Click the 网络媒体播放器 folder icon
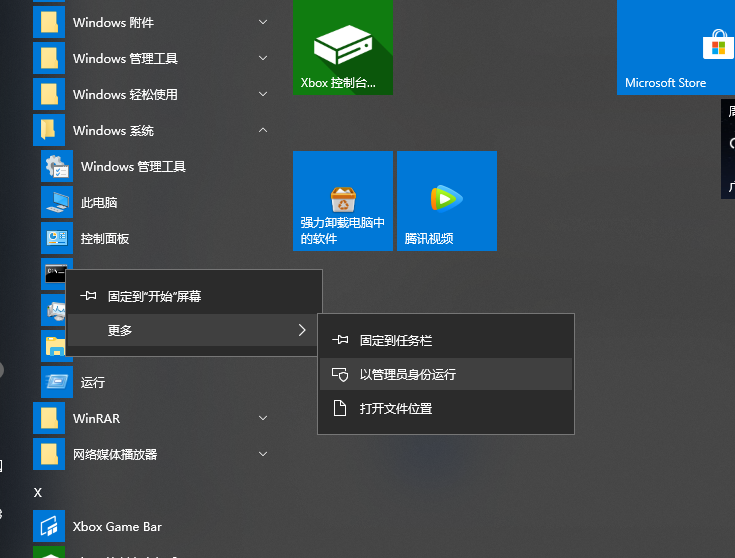This screenshot has width=735, height=558. (49, 454)
